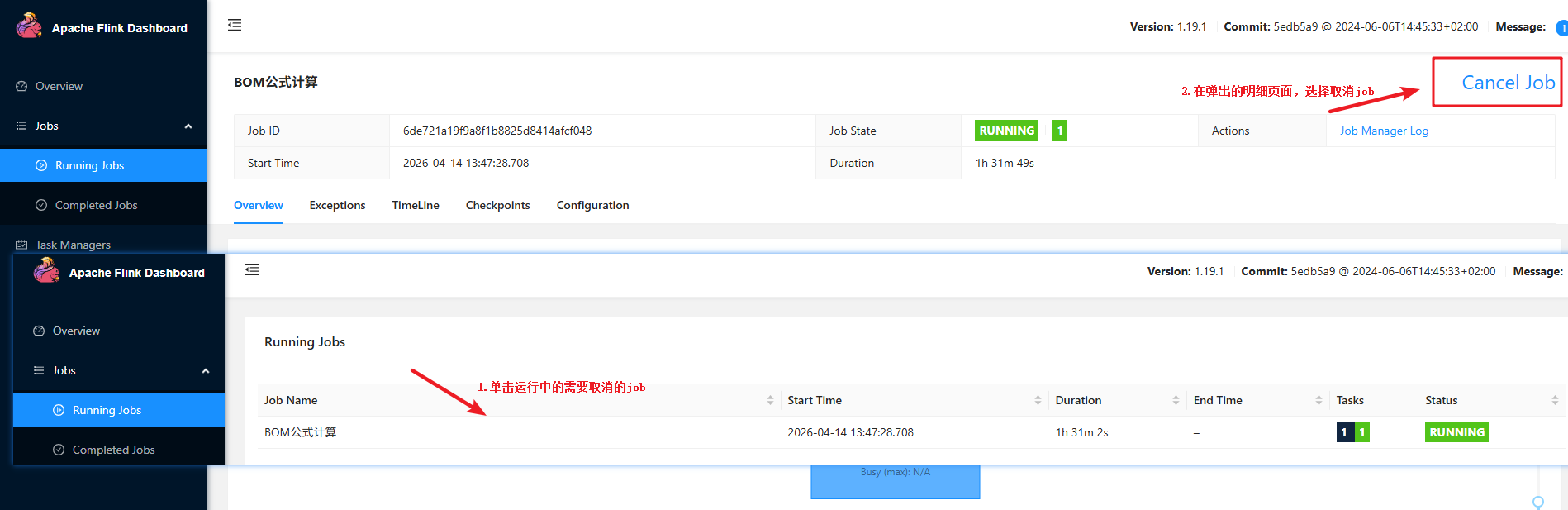Click the Task Managers icon in job detail sidebar
Image resolution: width=1568 pixels, height=510 pixels.
[x=21, y=245]
